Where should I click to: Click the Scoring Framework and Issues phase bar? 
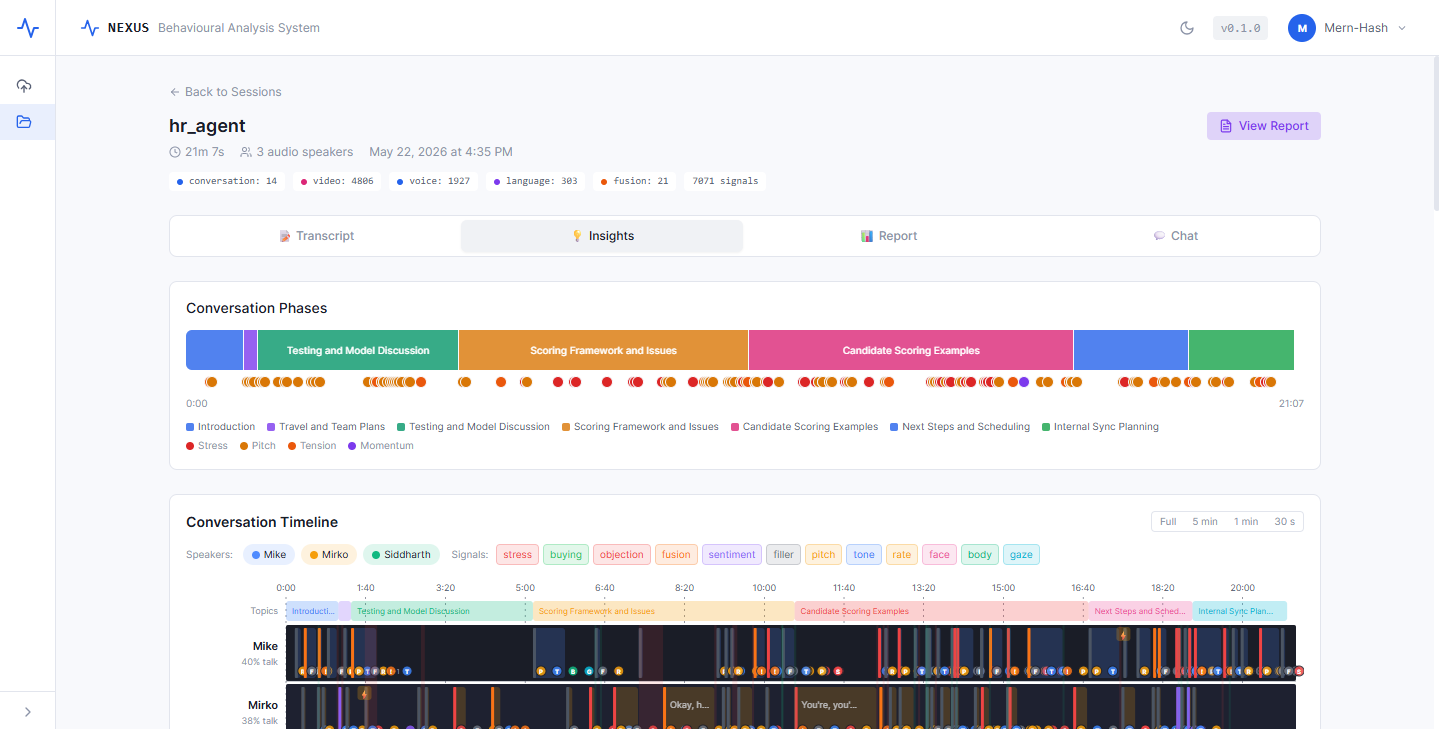(x=603, y=350)
